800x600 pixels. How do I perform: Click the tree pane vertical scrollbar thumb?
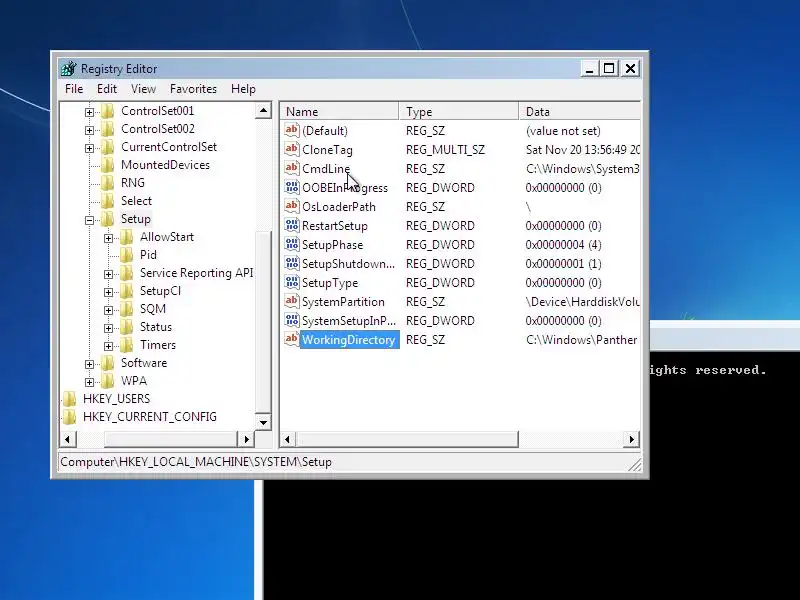pos(263,321)
